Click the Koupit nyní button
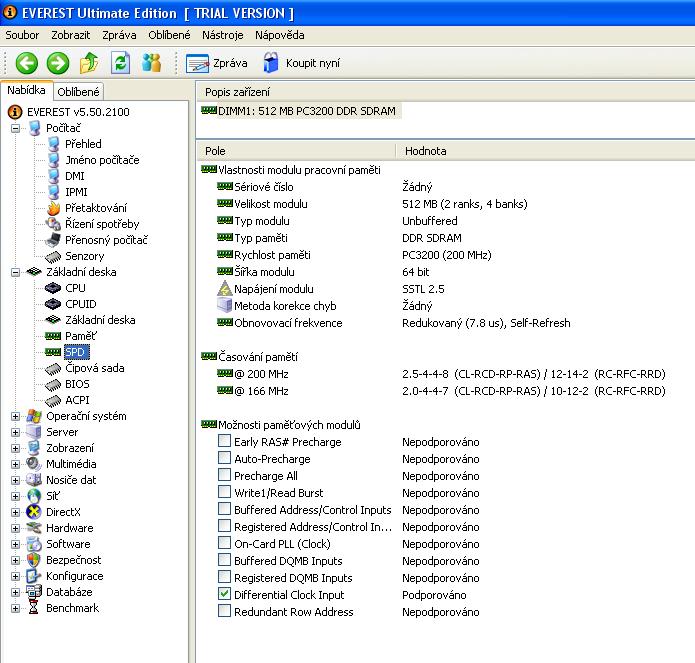The height and width of the screenshot is (663, 695). point(301,63)
